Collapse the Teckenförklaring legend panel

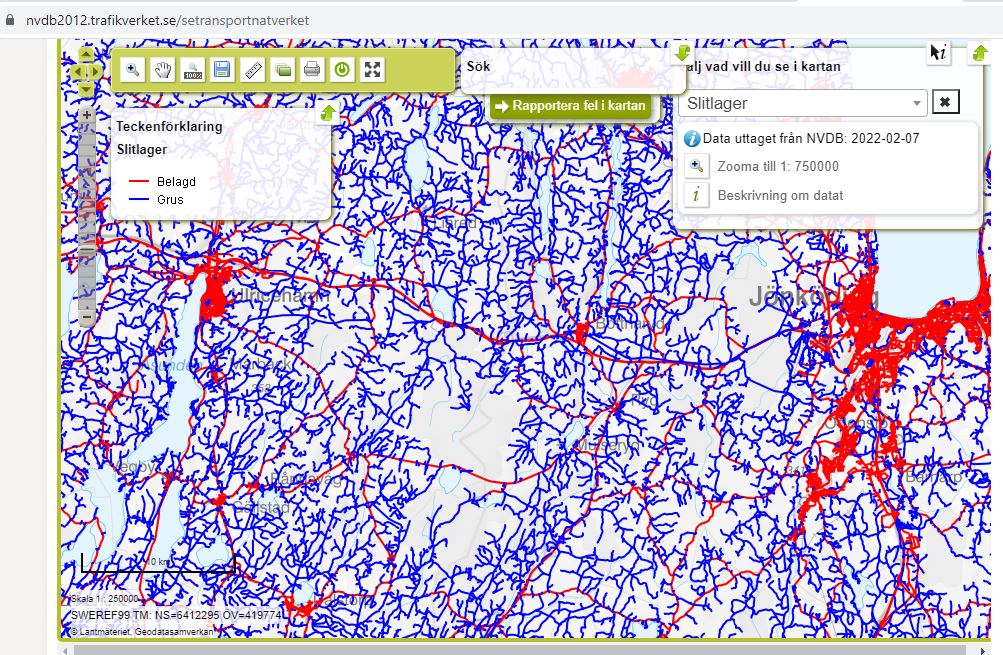tap(326, 114)
